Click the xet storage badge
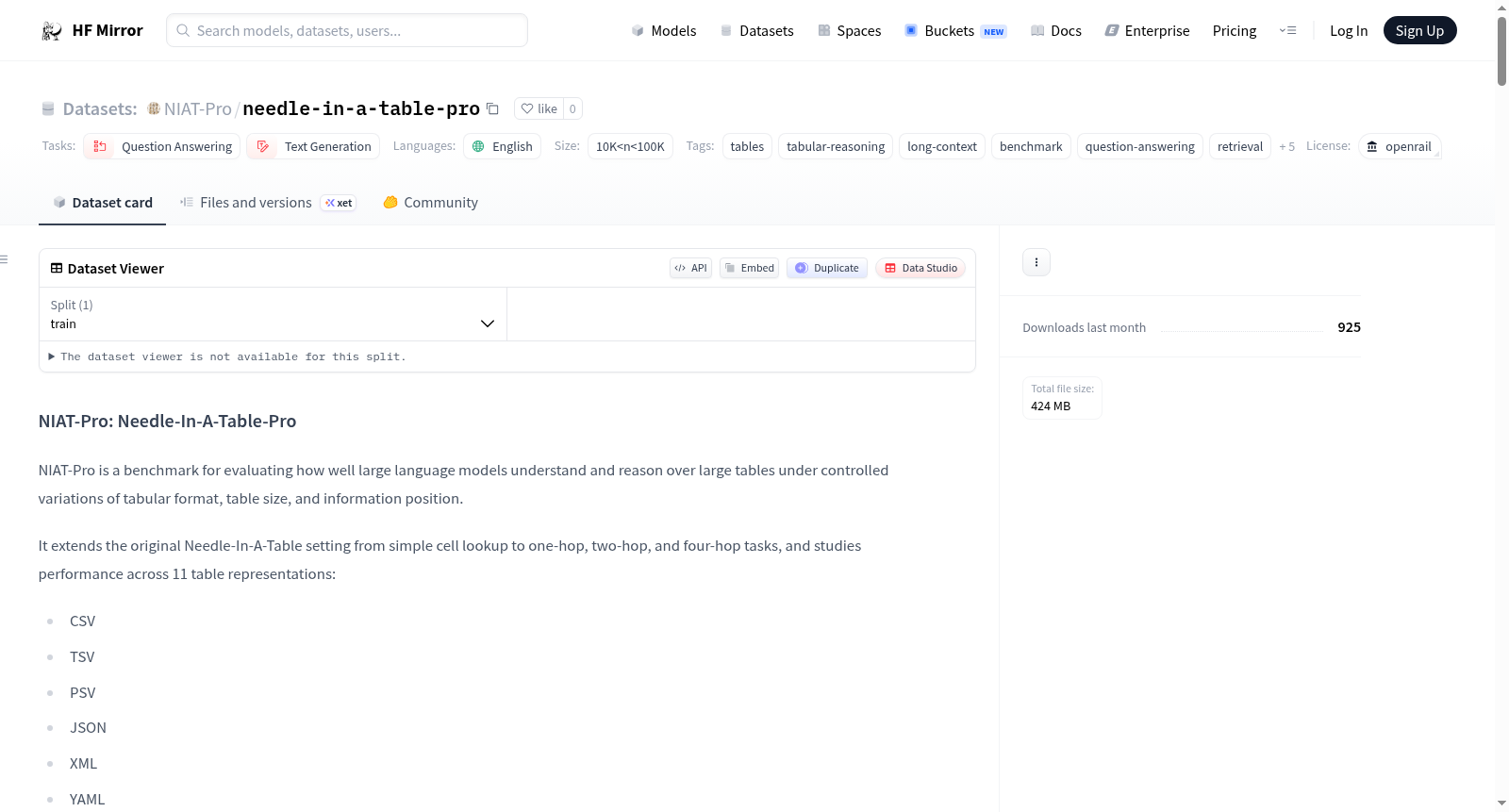This screenshot has height=812, width=1509. [x=339, y=203]
